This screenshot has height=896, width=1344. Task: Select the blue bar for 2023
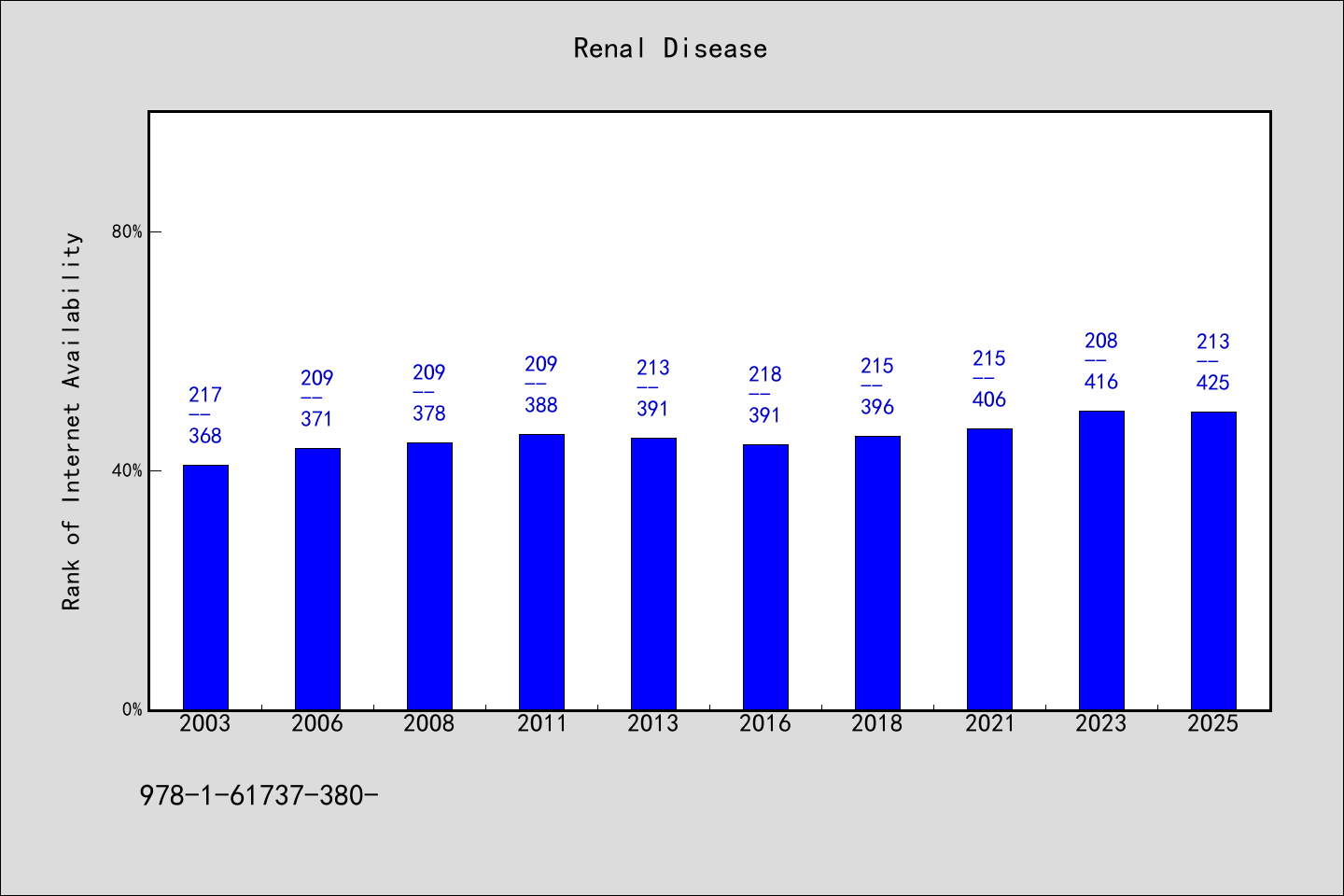1101,560
